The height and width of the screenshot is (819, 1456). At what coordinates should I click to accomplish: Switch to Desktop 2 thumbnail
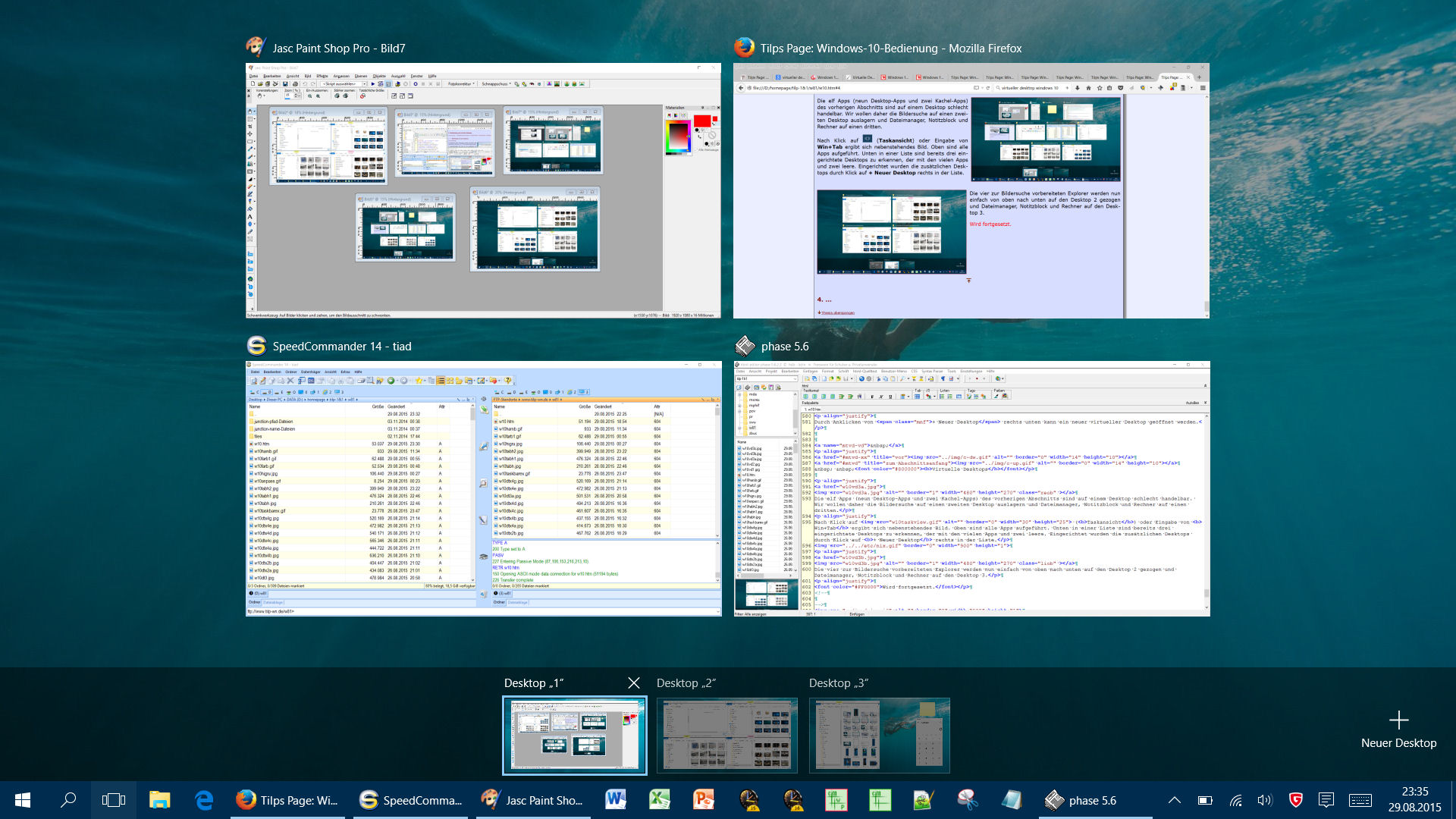point(726,735)
